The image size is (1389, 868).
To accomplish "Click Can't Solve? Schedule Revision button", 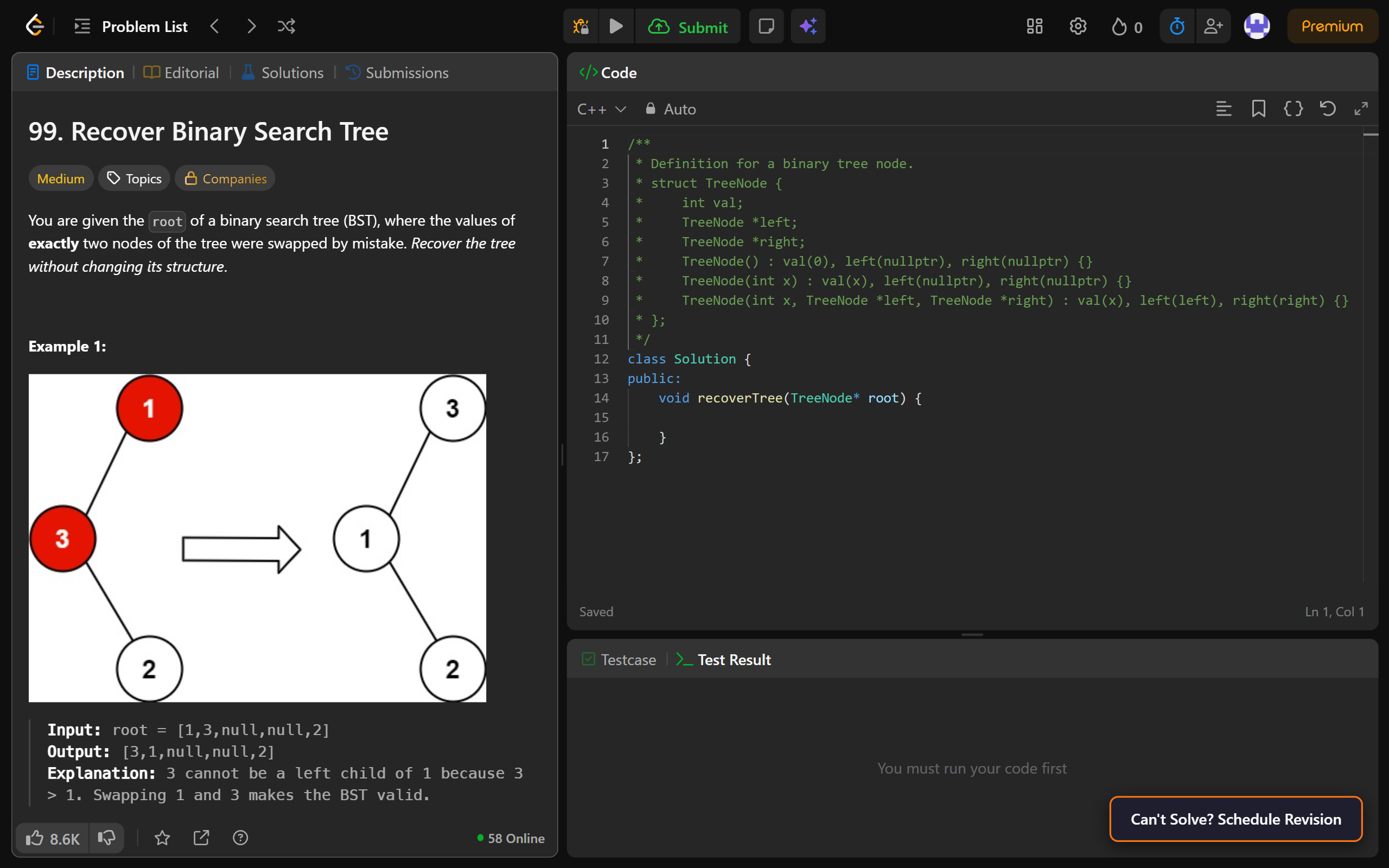I will [x=1236, y=819].
